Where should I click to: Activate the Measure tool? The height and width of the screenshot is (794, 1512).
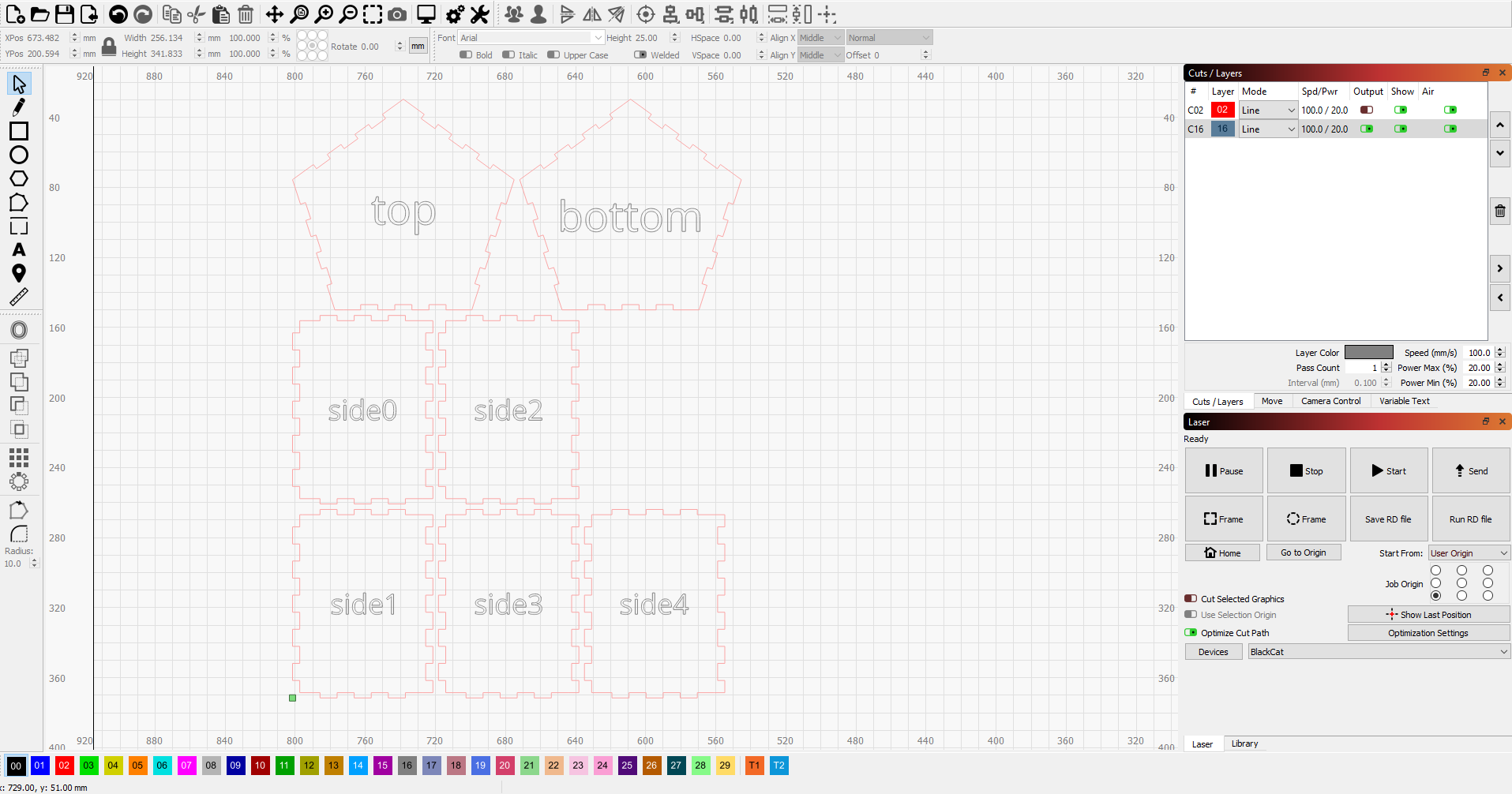19,297
